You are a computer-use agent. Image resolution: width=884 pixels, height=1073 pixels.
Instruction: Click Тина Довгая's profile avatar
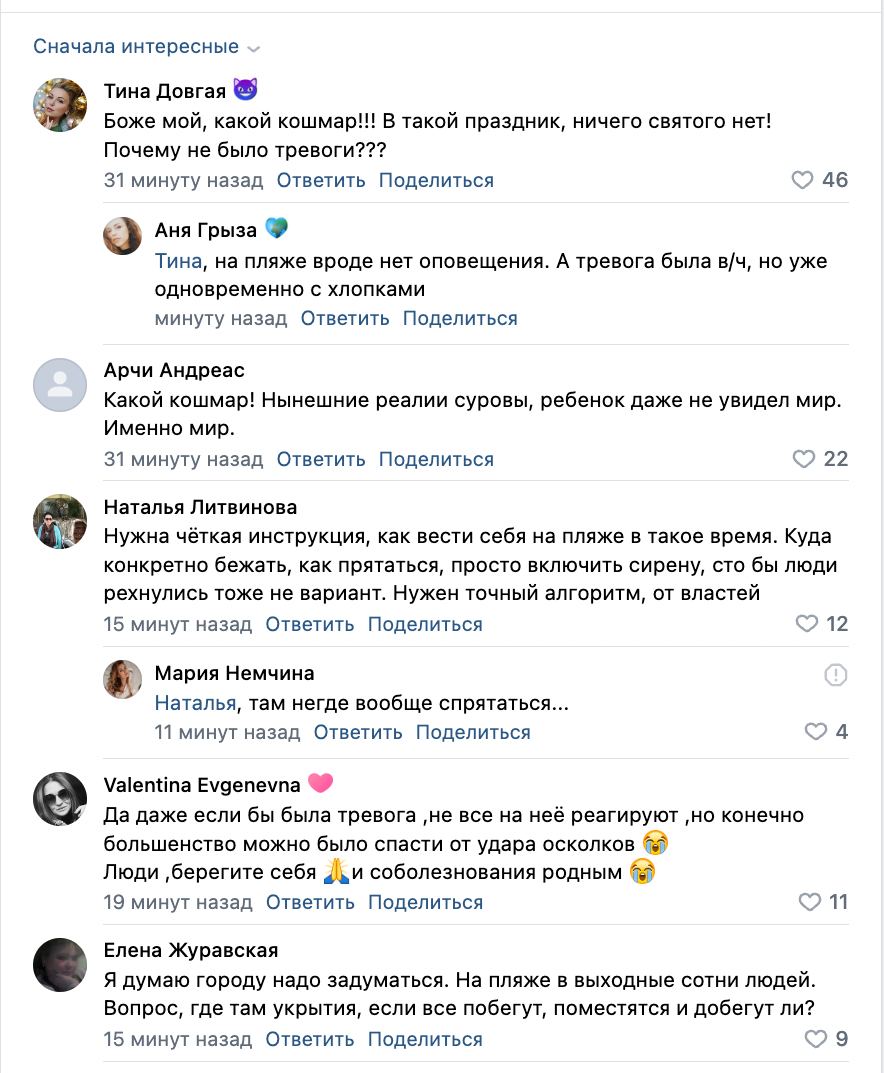(x=60, y=105)
